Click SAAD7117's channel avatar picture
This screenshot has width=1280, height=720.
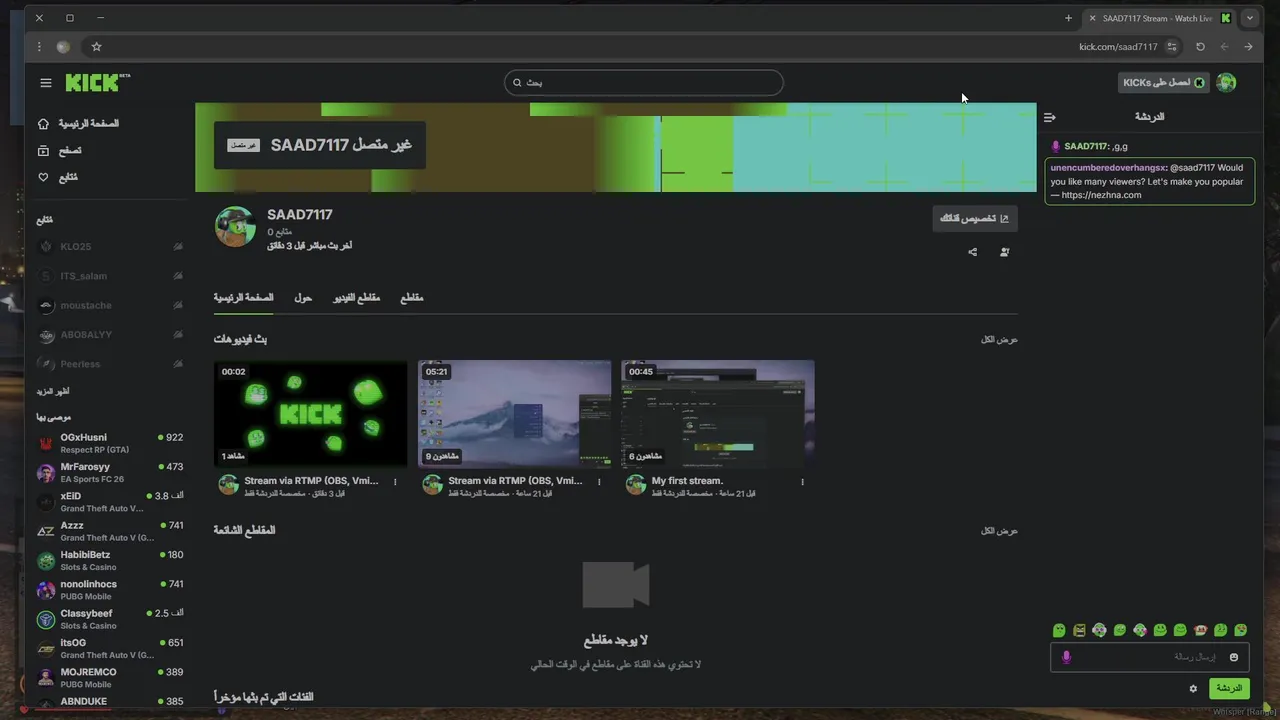click(x=235, y=227)
